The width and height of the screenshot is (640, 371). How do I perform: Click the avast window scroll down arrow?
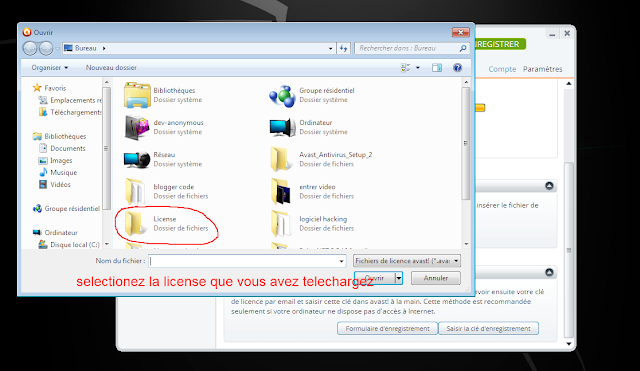coord(569,344)
